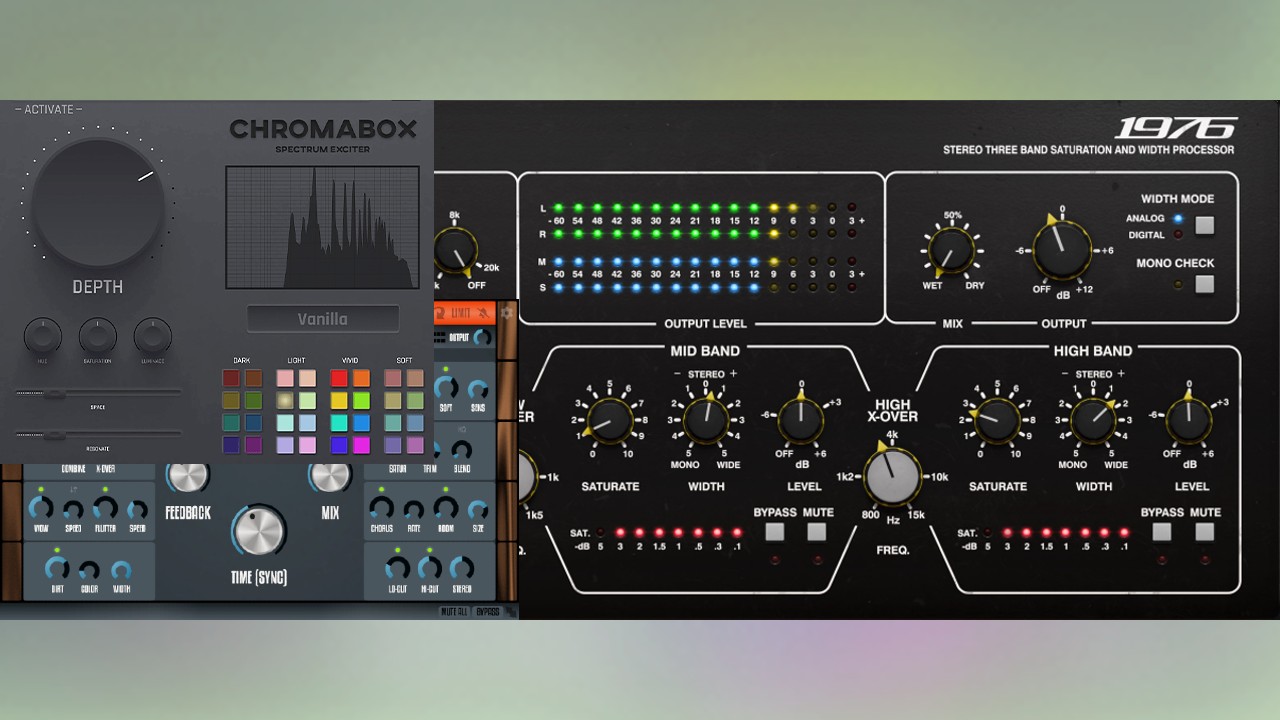Click the spectrum analyzer display in Chromabox
Image resolution: width=1280 pixels, height=720 pixels.
[323, 227]
